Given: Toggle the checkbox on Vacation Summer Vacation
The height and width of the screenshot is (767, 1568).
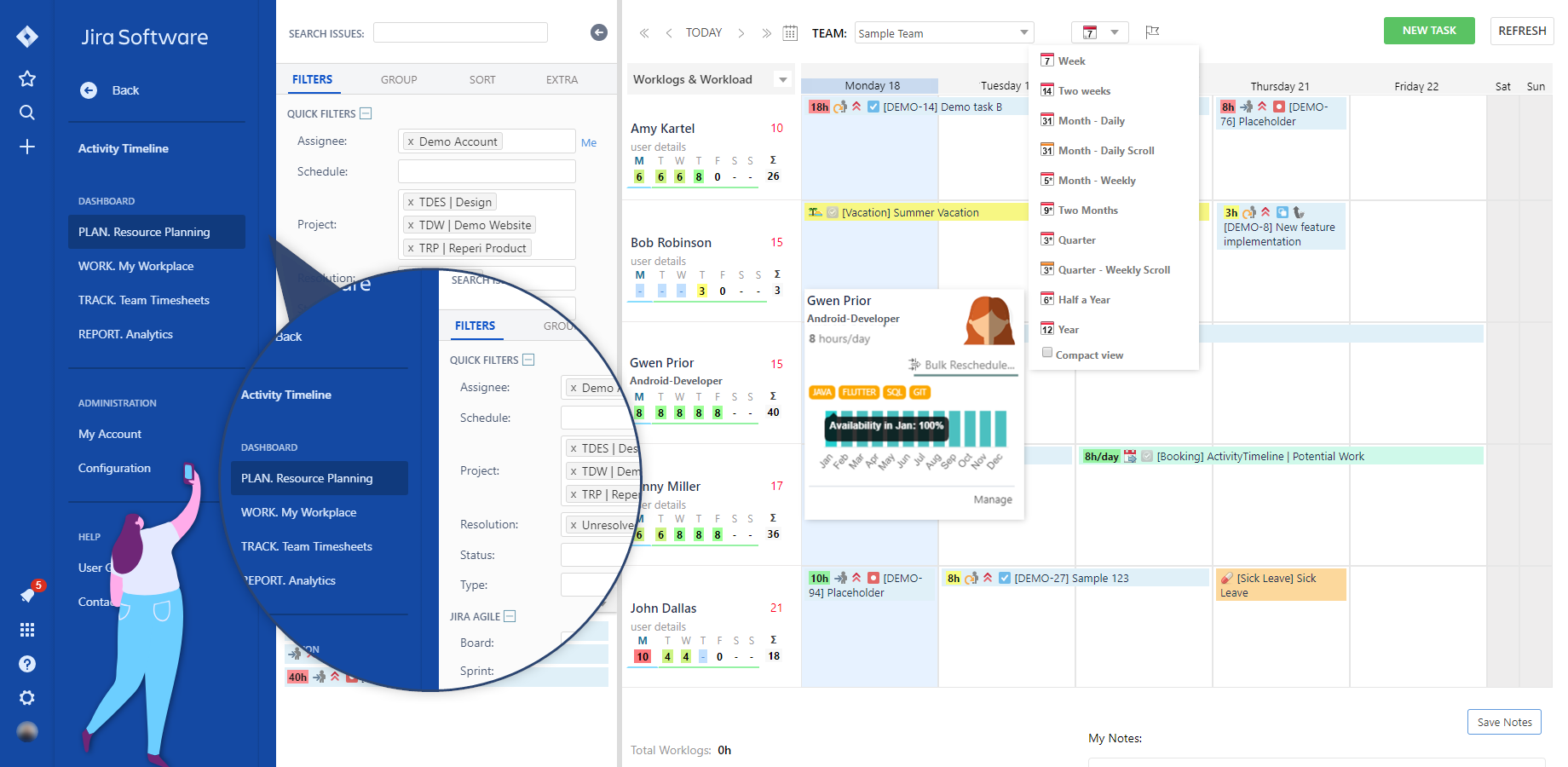Looking at the screenshot, I should (833, 212).
